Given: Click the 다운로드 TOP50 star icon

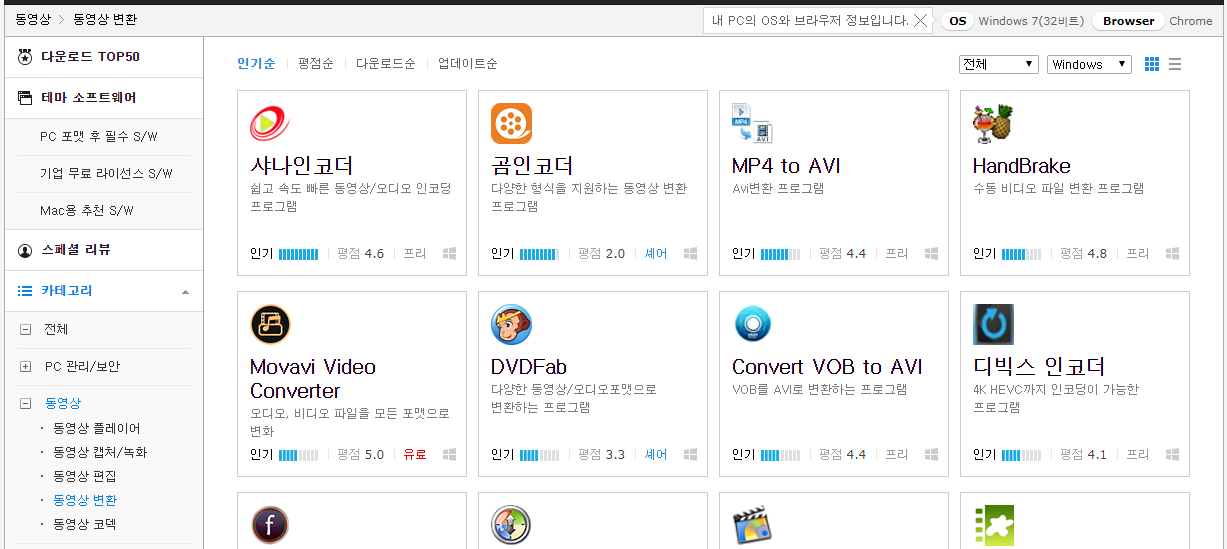Looking at the screenshot, I should coord(25,57).
